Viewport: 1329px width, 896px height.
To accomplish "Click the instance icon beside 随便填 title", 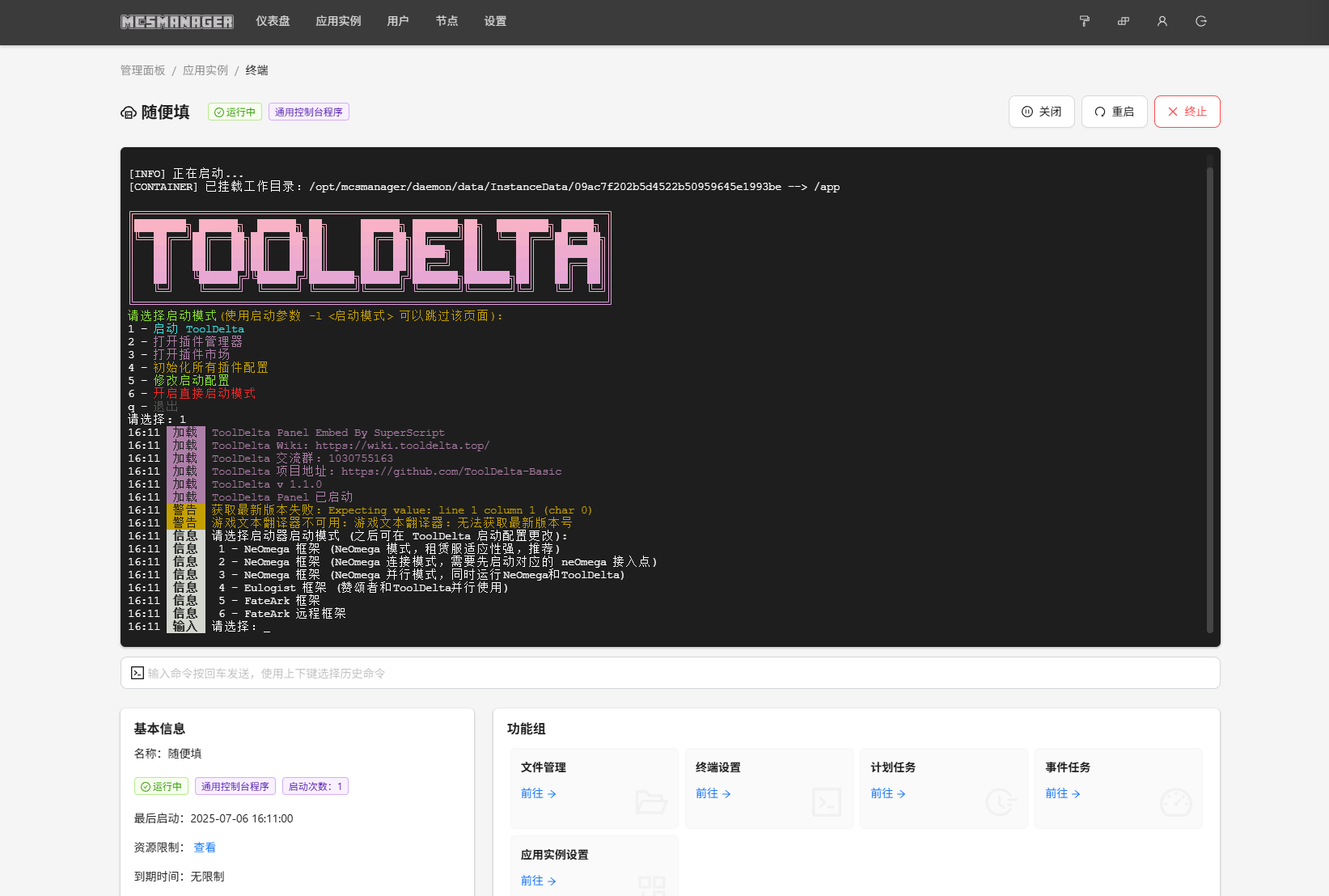I will (129, 112).
